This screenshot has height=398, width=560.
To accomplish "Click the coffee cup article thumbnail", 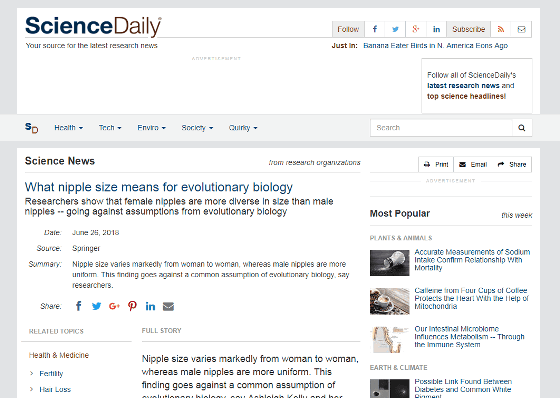I will point(390,301).
